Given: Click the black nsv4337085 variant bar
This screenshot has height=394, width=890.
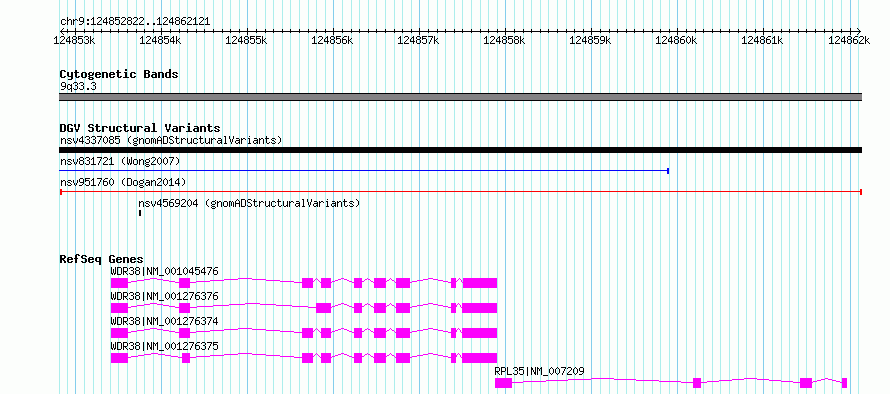Looking at the screenshot, I should (460, 150).
